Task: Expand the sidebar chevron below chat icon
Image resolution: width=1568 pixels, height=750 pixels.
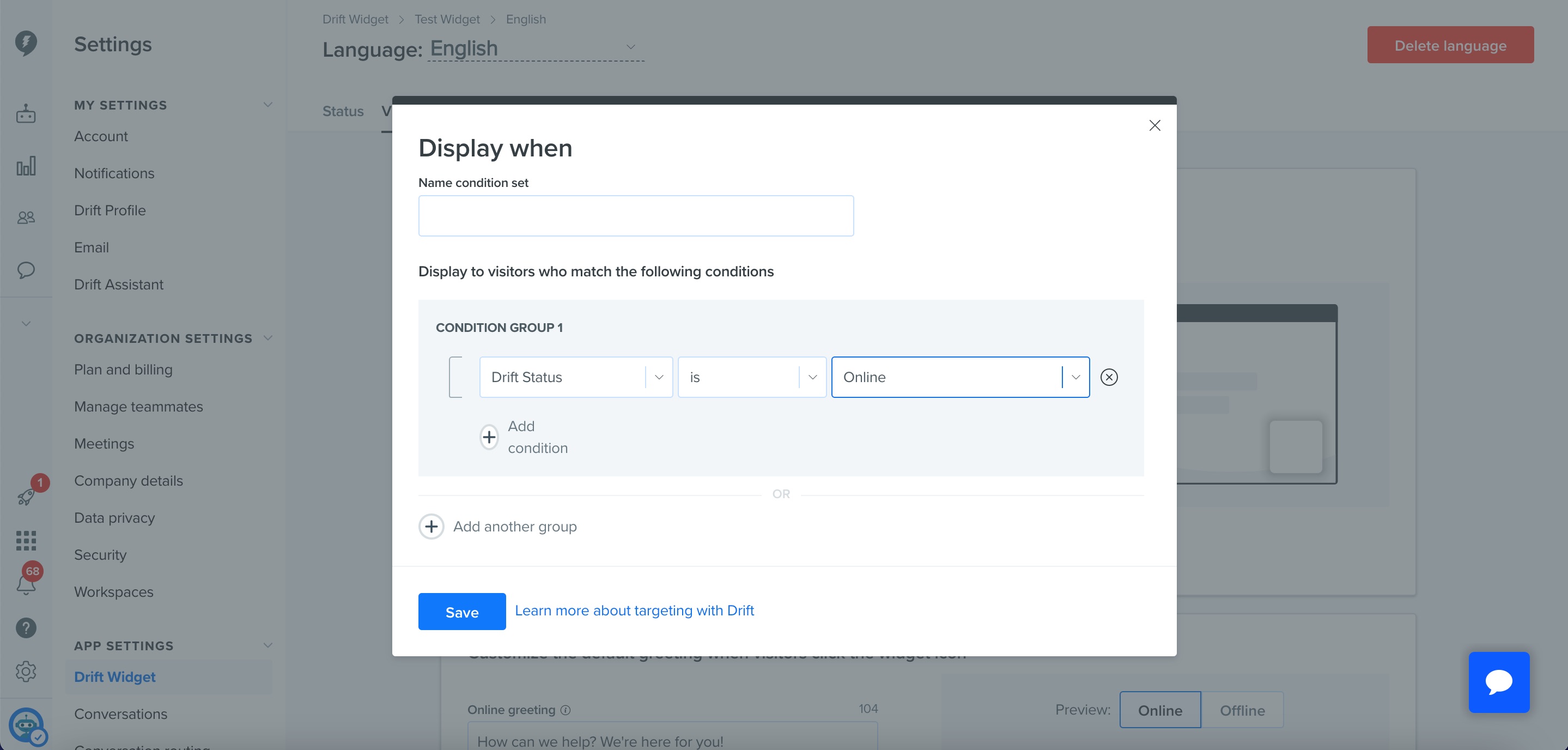Action: click(26, 323)
